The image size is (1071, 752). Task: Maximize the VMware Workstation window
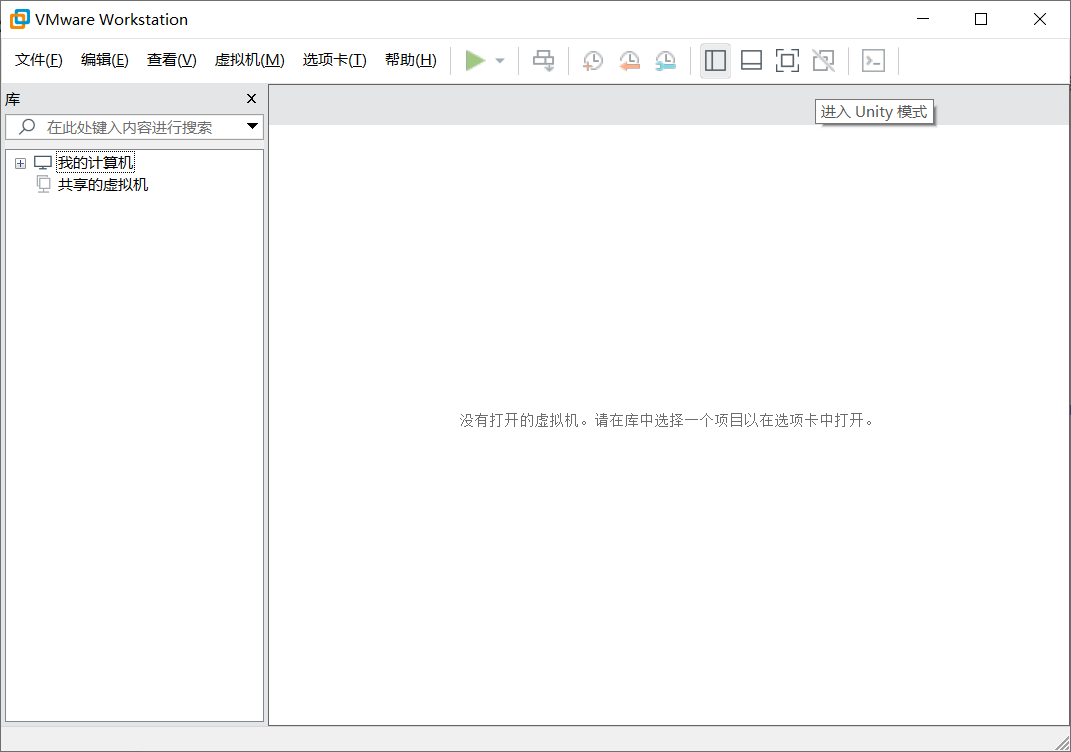(981, 19)
